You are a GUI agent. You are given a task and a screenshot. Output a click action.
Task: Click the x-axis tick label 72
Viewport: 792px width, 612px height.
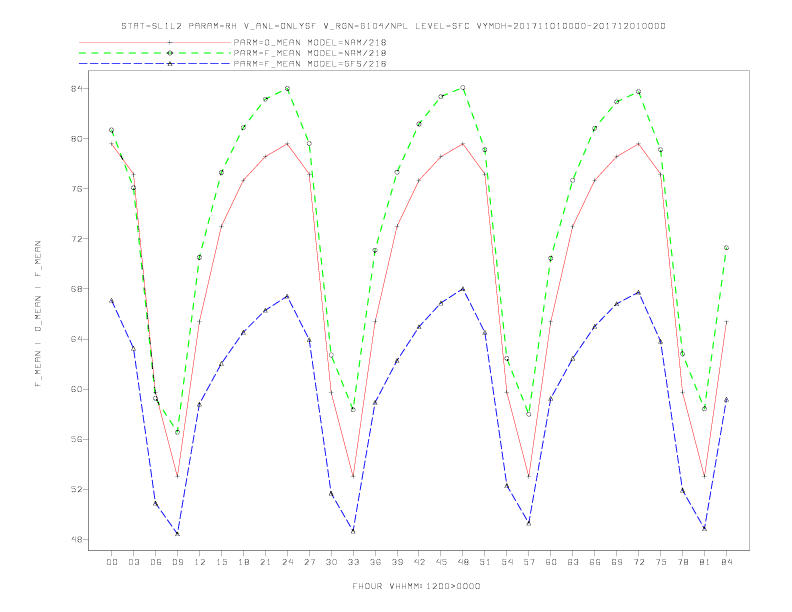pyautogui.click(x=638, y=562)
